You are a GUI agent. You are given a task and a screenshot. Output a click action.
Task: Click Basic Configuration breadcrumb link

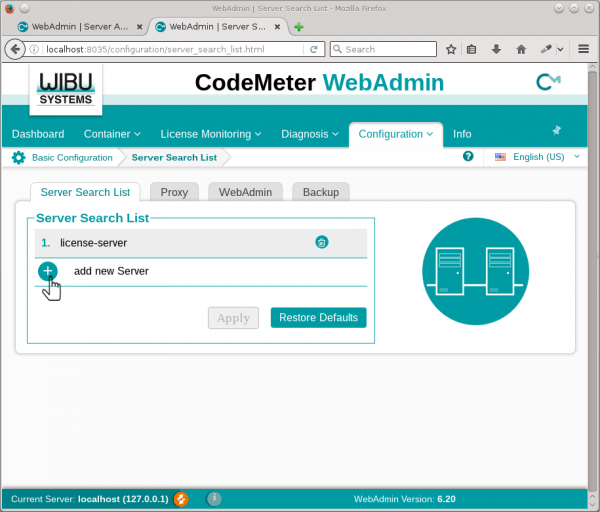(72, 158)
